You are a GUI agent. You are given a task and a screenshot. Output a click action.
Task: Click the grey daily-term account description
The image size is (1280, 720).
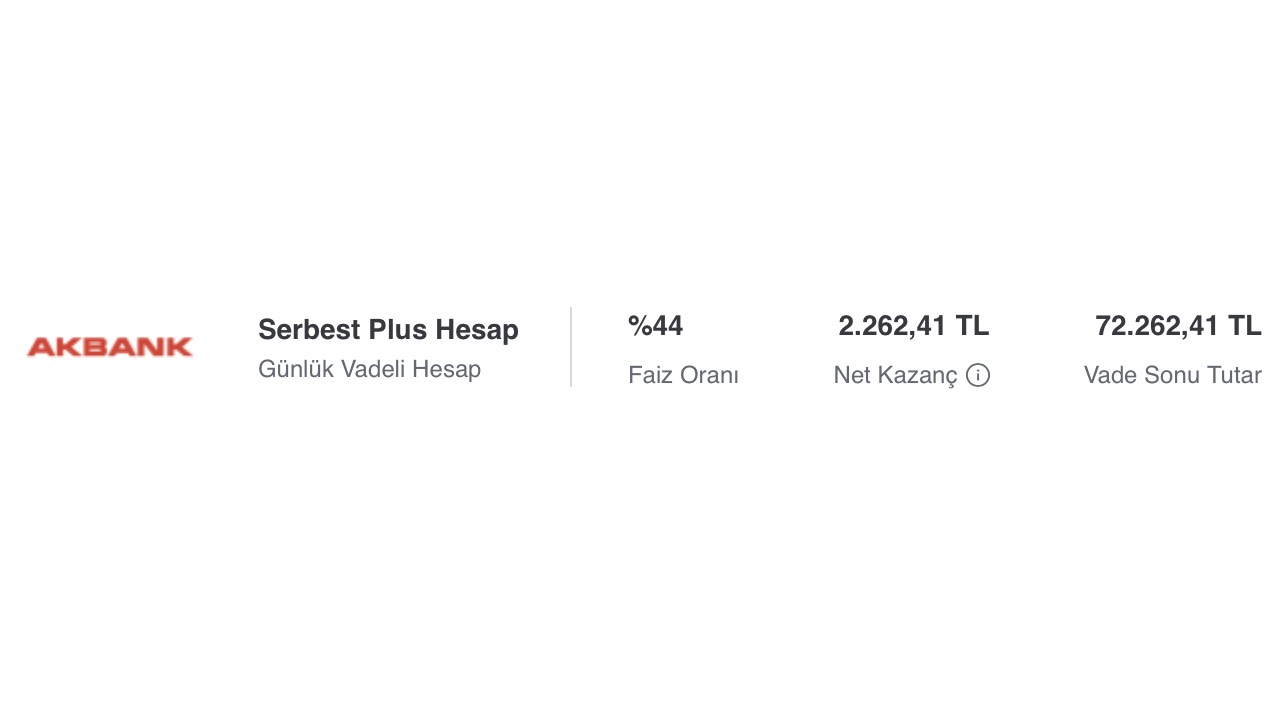369,369
